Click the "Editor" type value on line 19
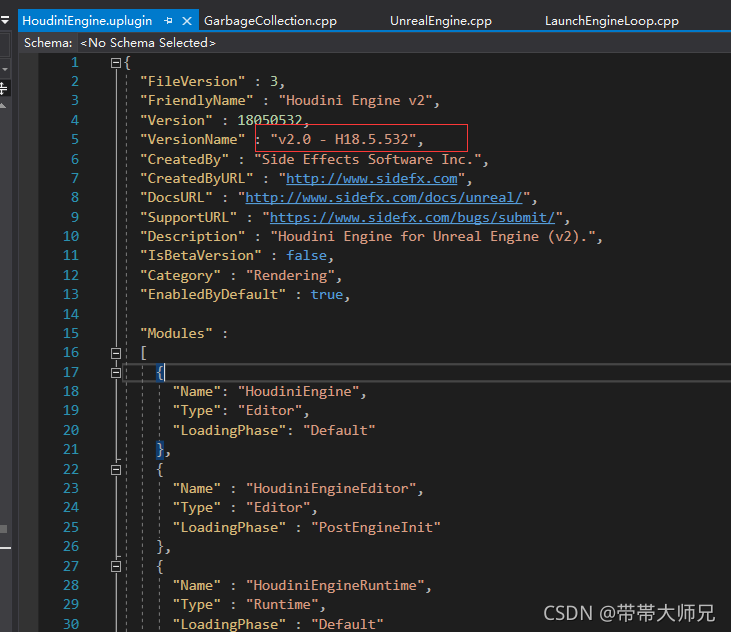The width and height of the screenshot is (731, 632). (x=270, y=411)
